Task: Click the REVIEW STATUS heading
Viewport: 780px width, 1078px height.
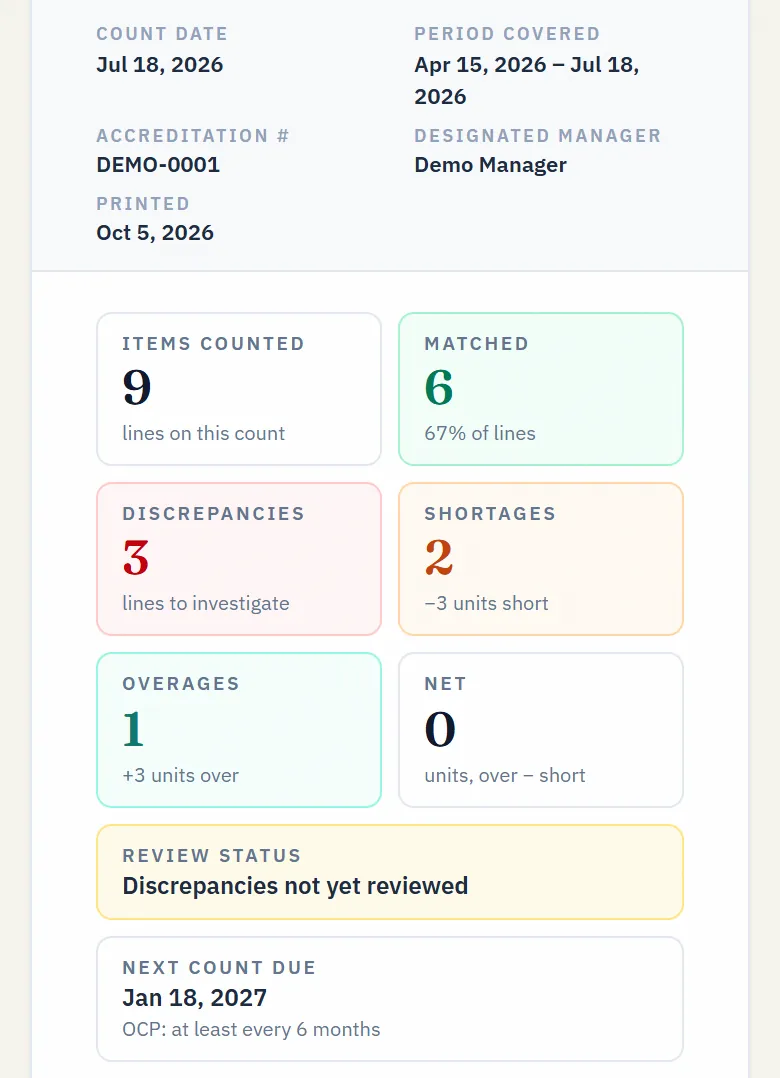Action: click(212, 855)
